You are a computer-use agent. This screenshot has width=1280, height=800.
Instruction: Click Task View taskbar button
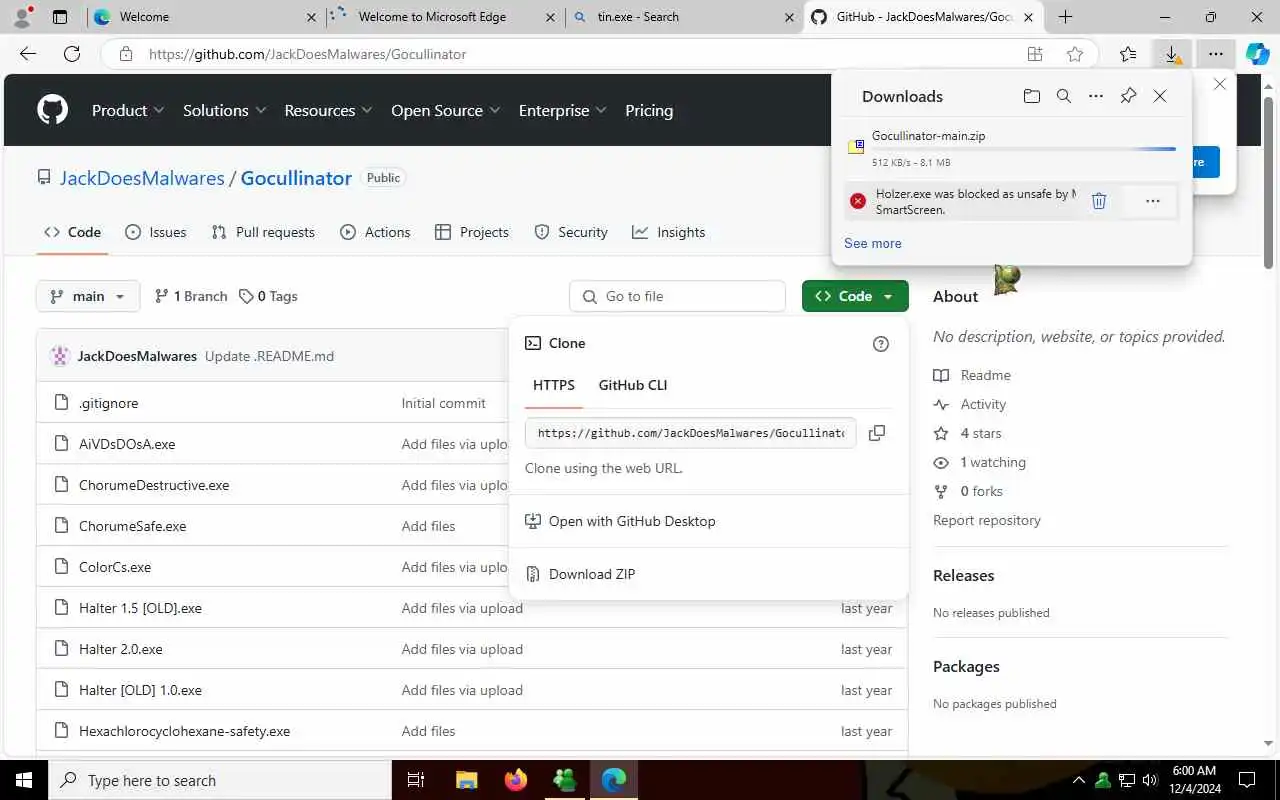pyautogui.click(x=417, y=780)
